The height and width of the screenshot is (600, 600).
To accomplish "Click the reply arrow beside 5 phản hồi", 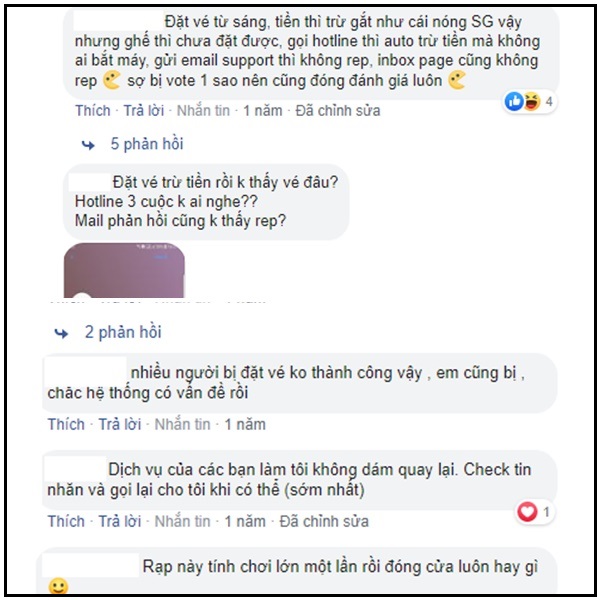I will click(x=88, y=145).
